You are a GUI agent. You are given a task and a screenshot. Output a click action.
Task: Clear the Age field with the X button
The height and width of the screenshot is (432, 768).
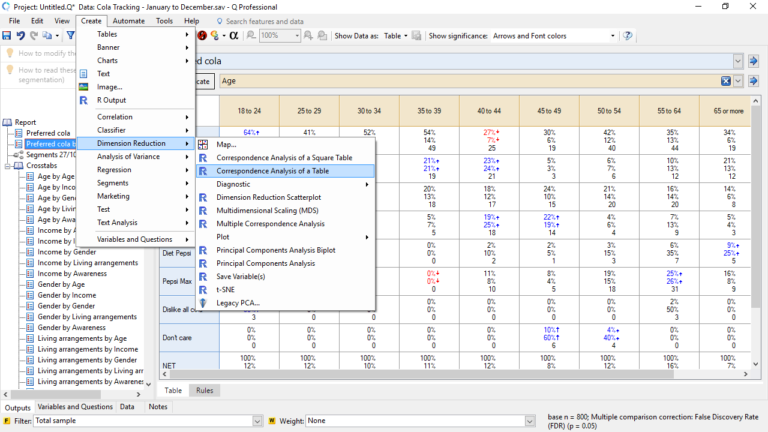725,81
